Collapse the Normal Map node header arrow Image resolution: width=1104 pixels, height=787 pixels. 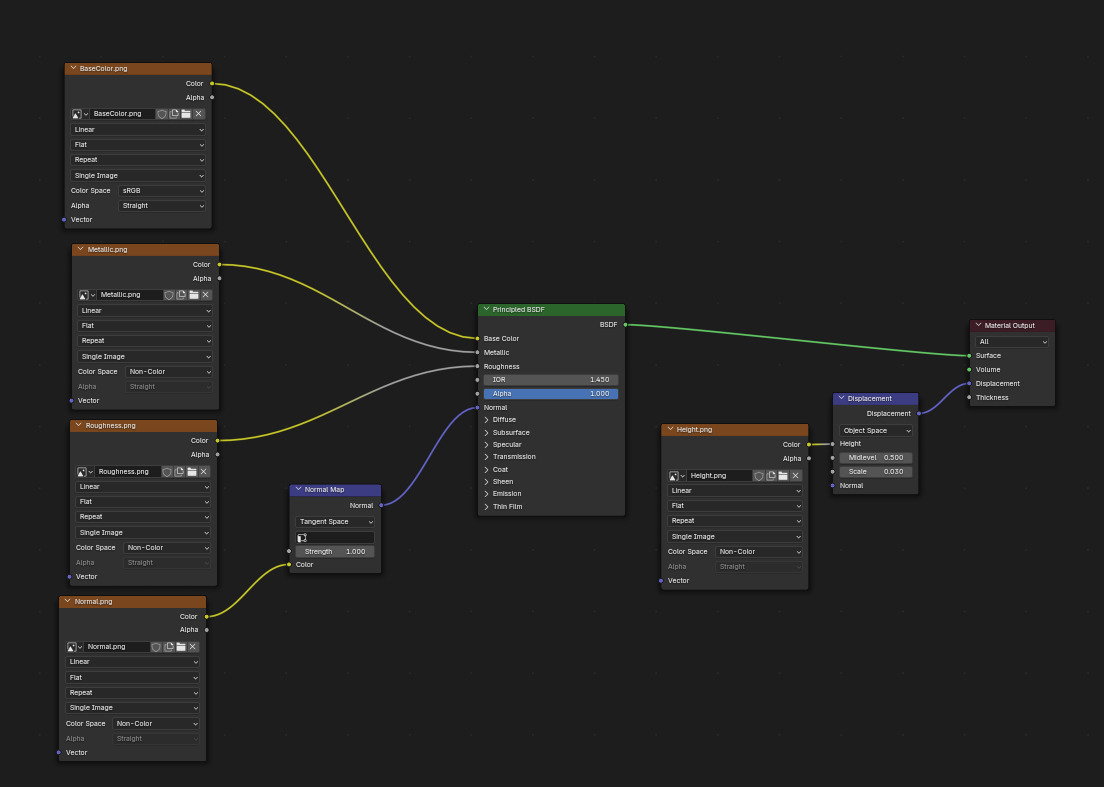tap(299, 489)
